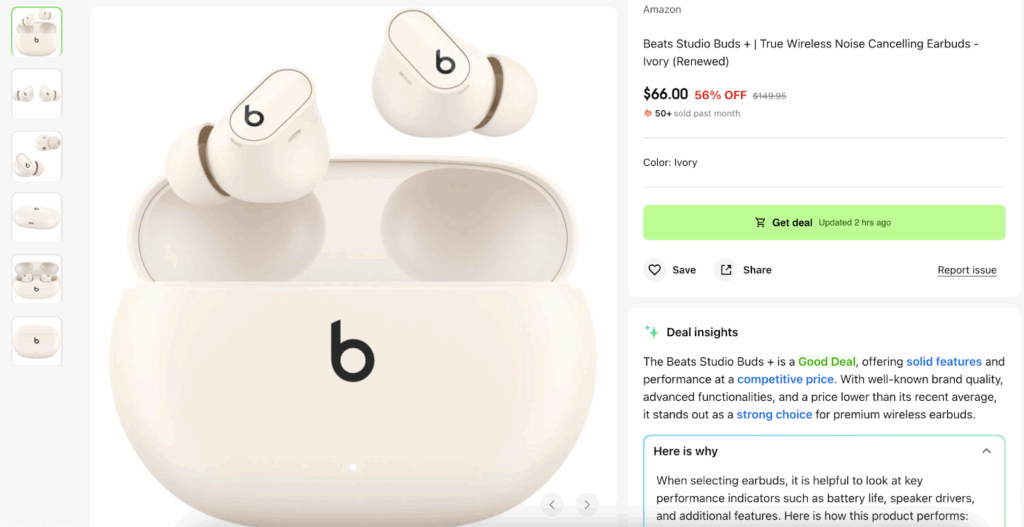The height and width of the screenshot is (527, 1024).
Task: Collapse the "Here is why" section
Action: pyautogui.click(x=986, y=451)
